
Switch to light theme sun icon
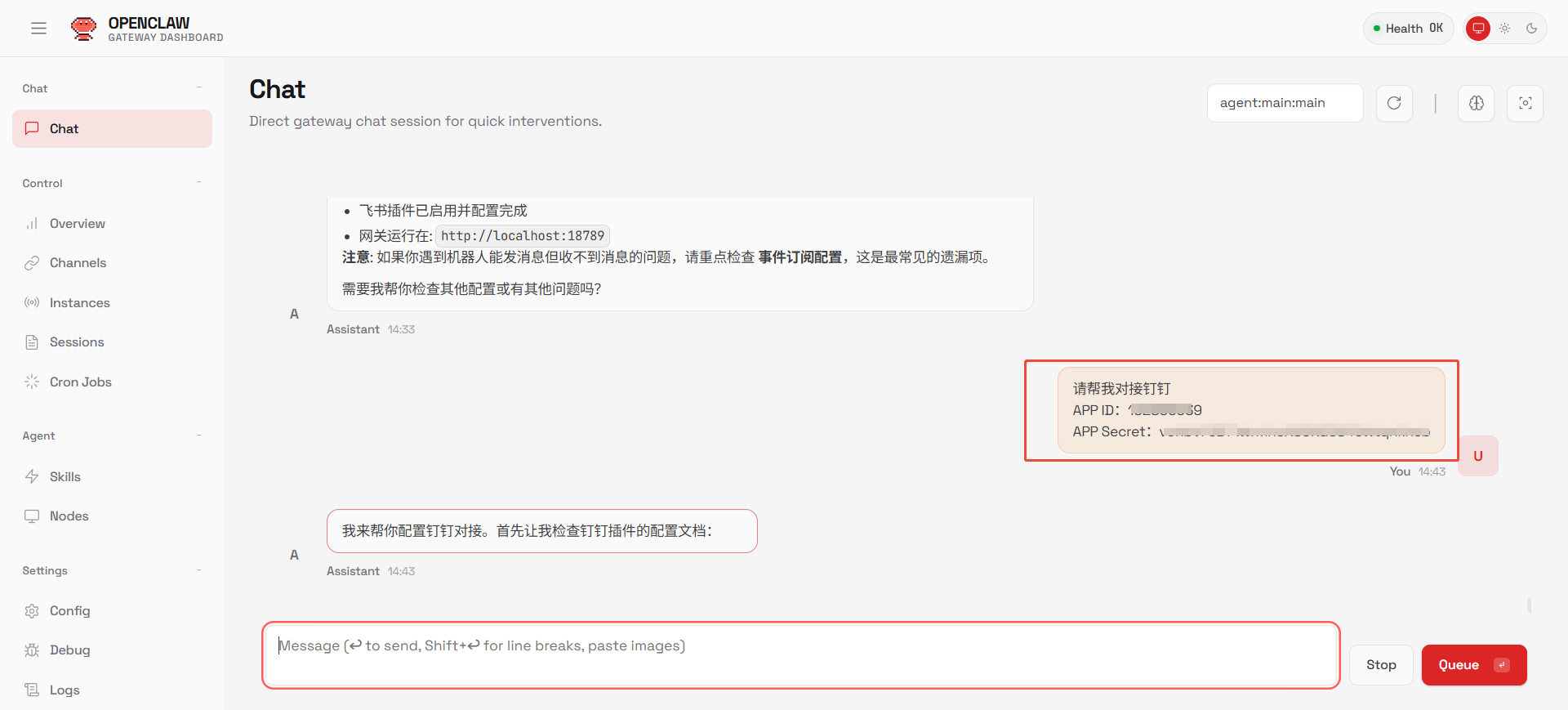click(x=1504, y=29)
